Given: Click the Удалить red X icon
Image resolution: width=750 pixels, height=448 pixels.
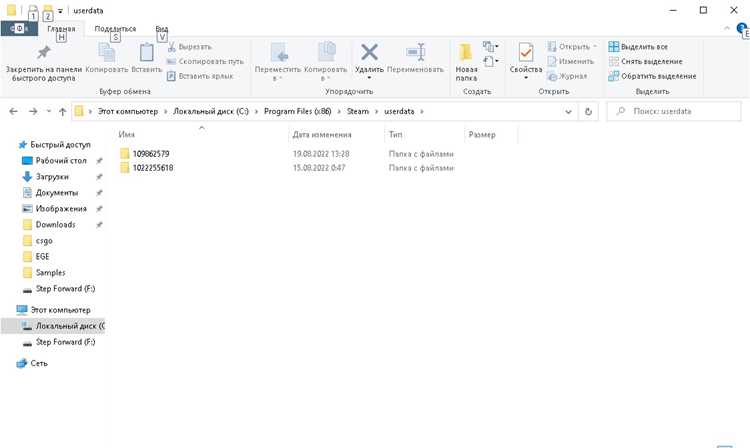Looking at the screenshot, I should click(369, 52).
